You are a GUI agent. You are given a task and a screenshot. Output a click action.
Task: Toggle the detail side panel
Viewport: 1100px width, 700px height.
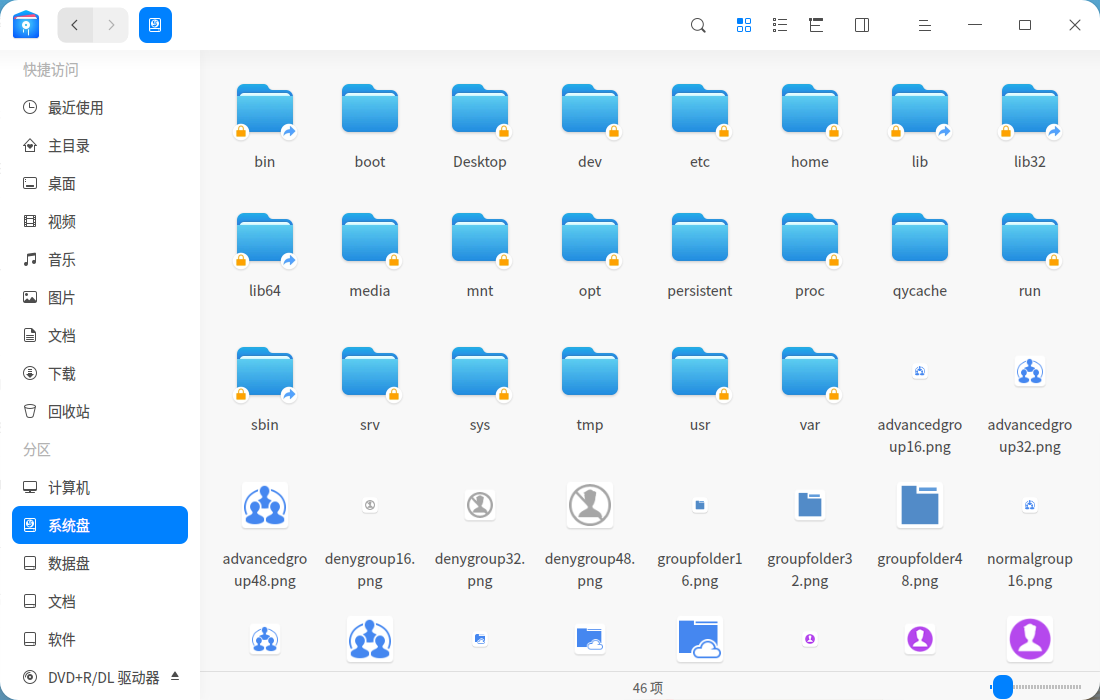click(x=862, y=26)
